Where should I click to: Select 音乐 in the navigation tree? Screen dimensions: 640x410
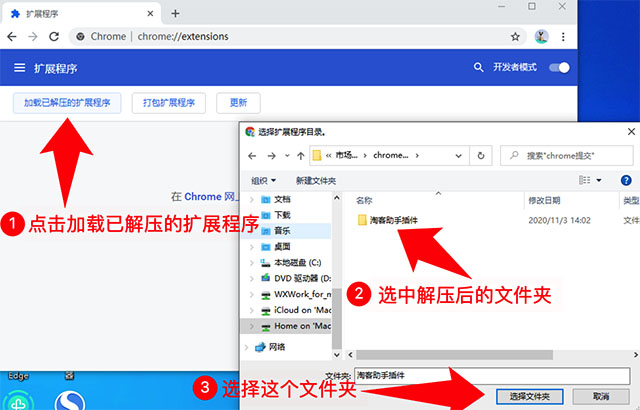[282, 231]
